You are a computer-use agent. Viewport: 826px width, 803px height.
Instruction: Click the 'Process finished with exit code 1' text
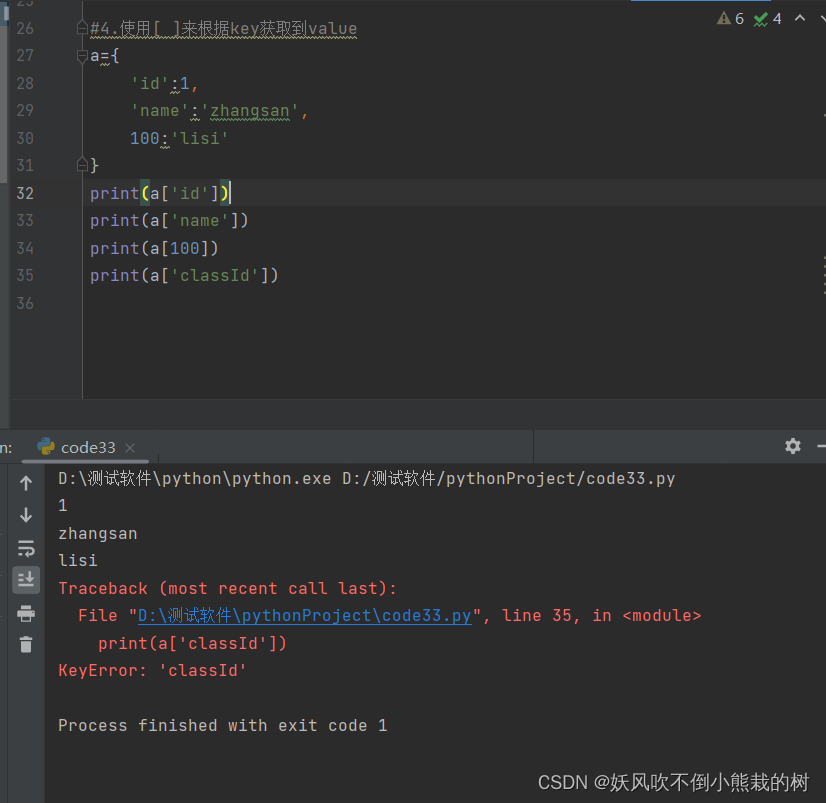pos(223,726)
